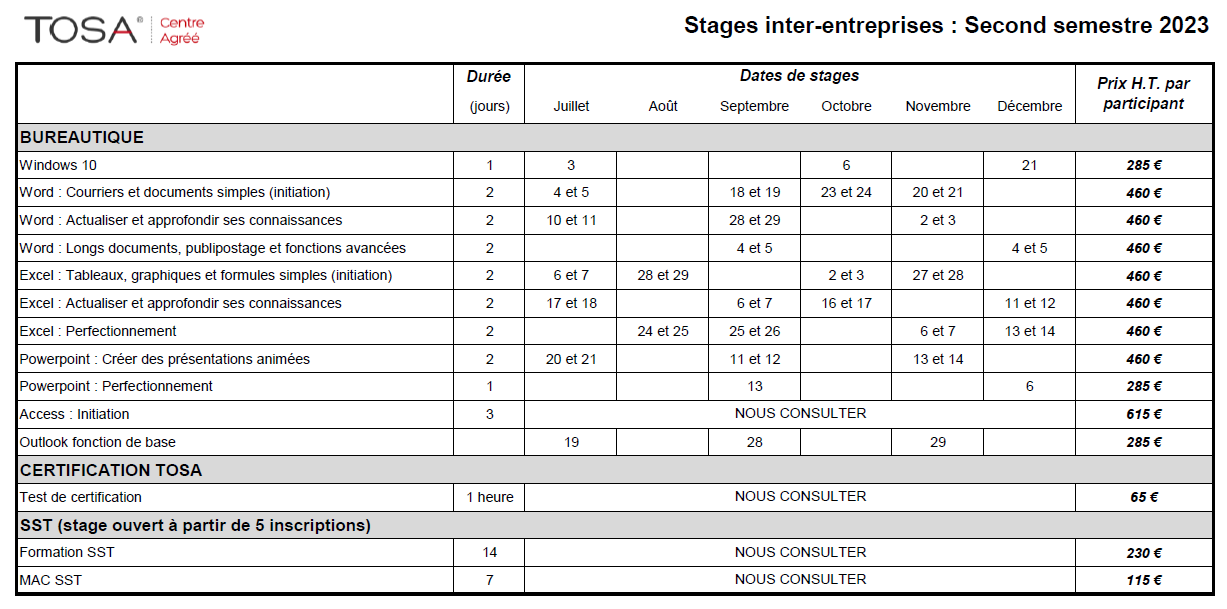Click the 65 € certification price
The width and height of the screenshot is (1227, 609).
coord(1144,497)
